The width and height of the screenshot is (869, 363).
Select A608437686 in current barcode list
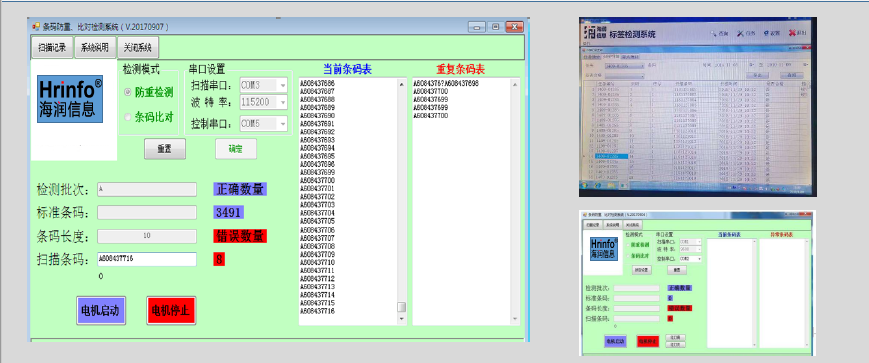tap(317, 83)
